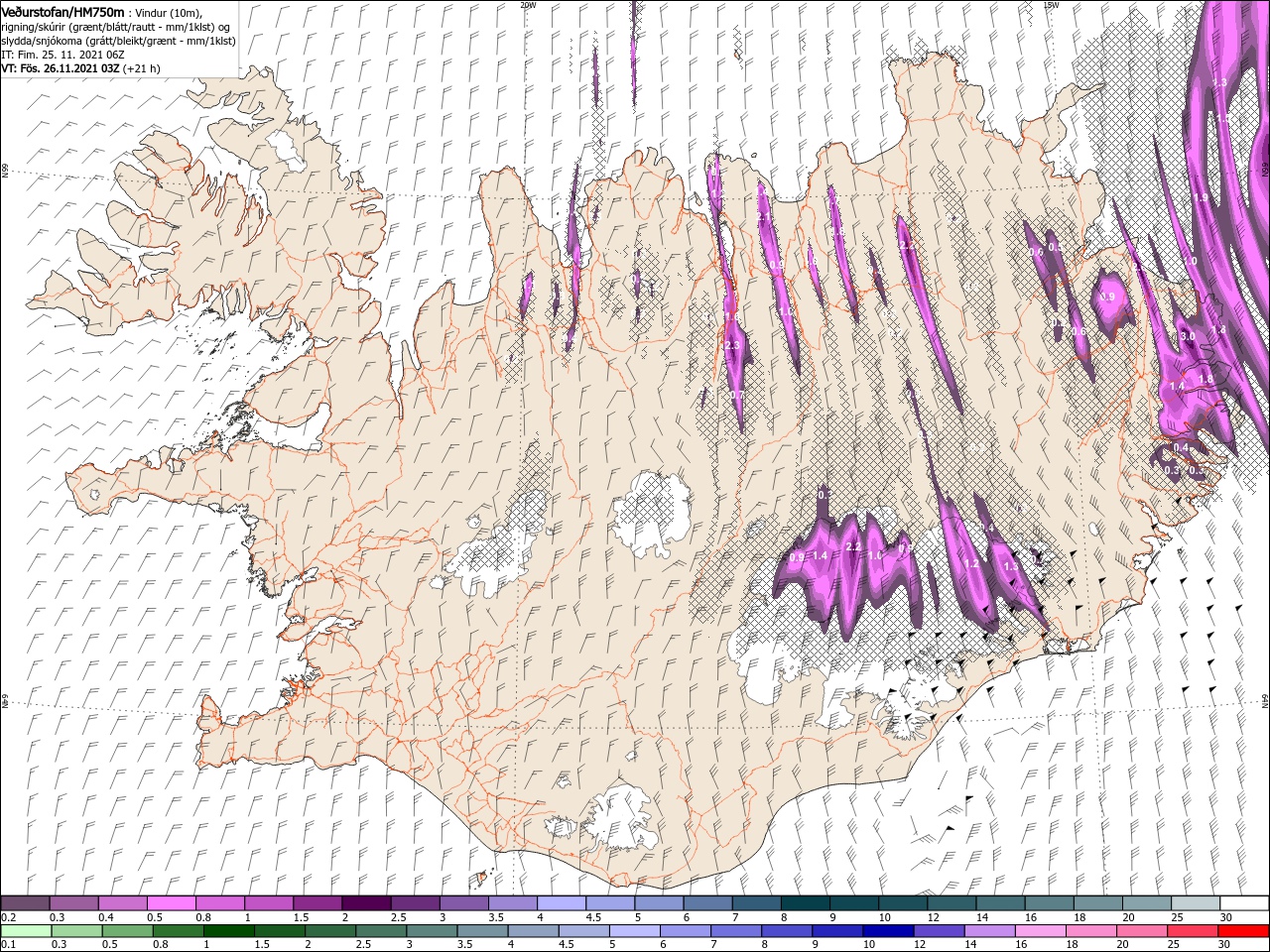Click the white swatch ending the top scale

click(1243, 903)
